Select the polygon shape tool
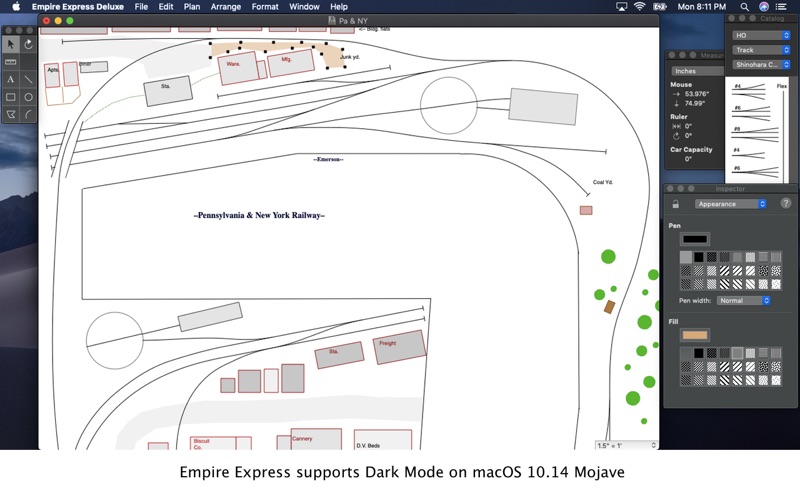Screen dimensions: 800x500 coord(11,114)
